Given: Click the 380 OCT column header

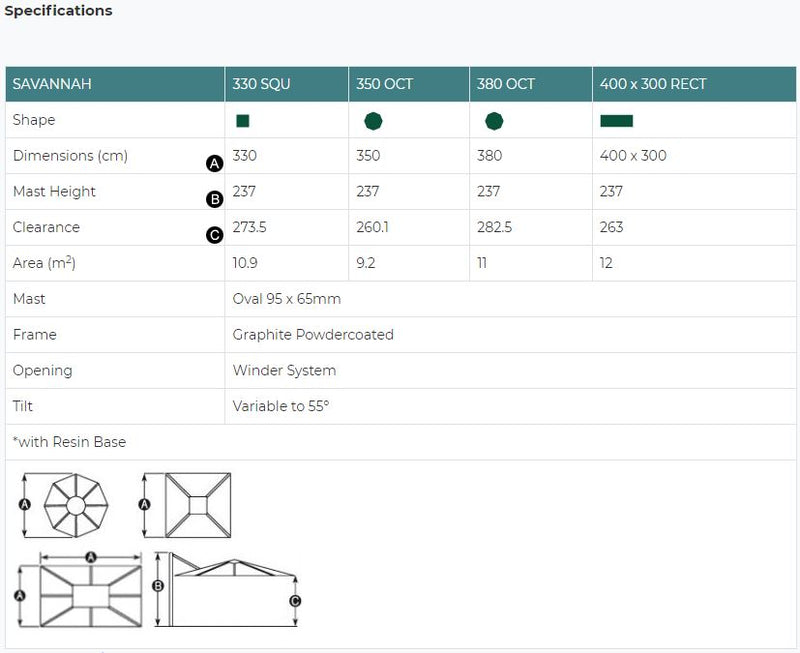Looking at the screenshot, I should click(506, 84).
